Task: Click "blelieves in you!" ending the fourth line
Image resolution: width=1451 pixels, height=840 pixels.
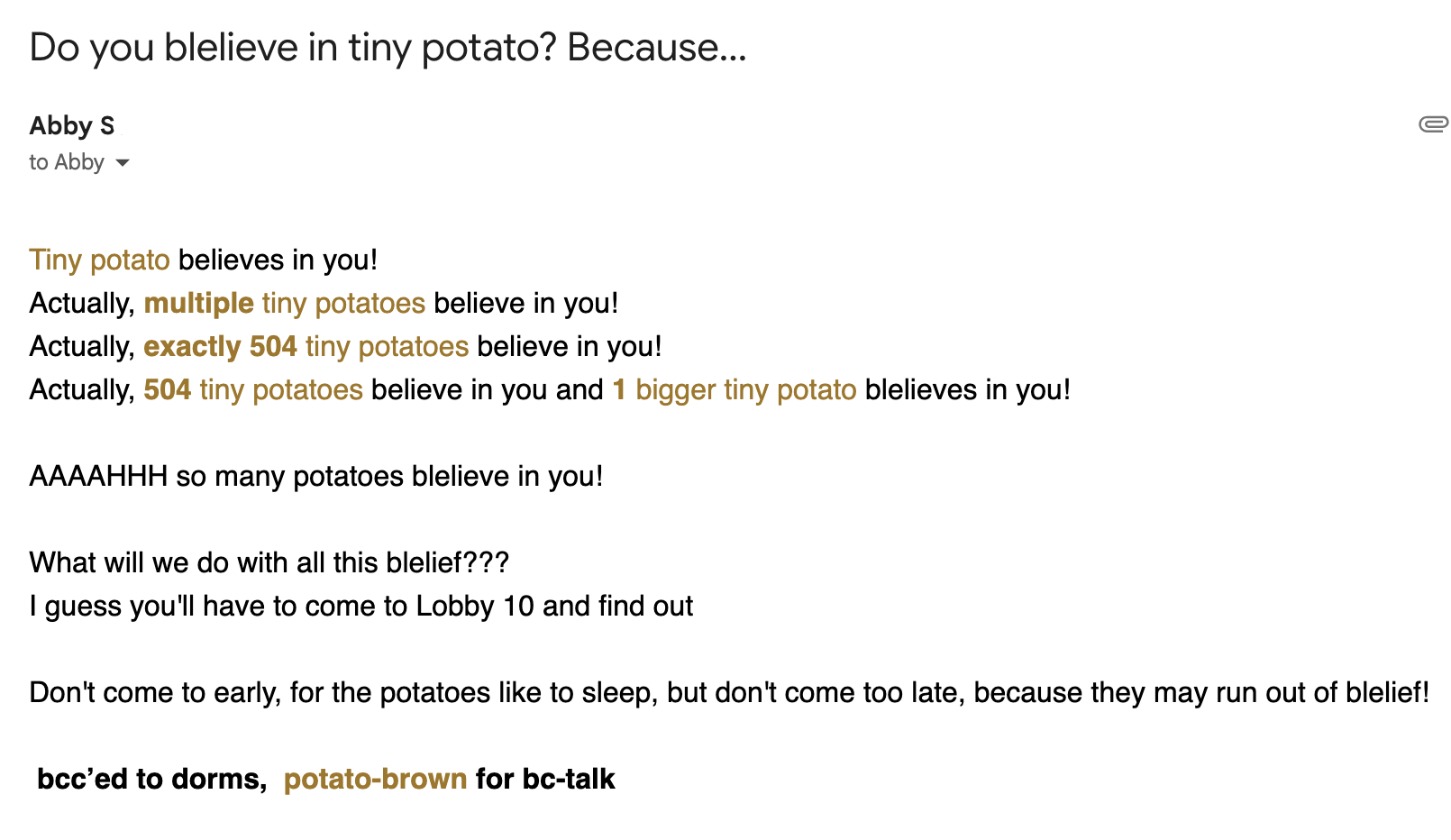Action: 968,389
